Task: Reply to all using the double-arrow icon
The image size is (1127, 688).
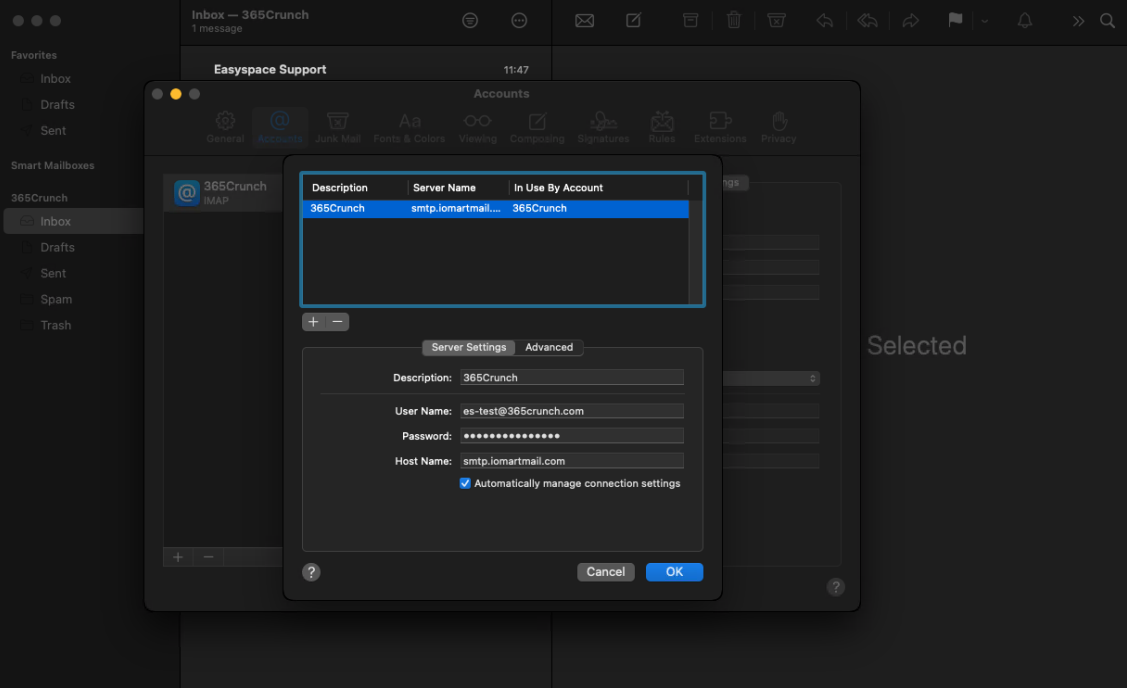Action: 868,21
